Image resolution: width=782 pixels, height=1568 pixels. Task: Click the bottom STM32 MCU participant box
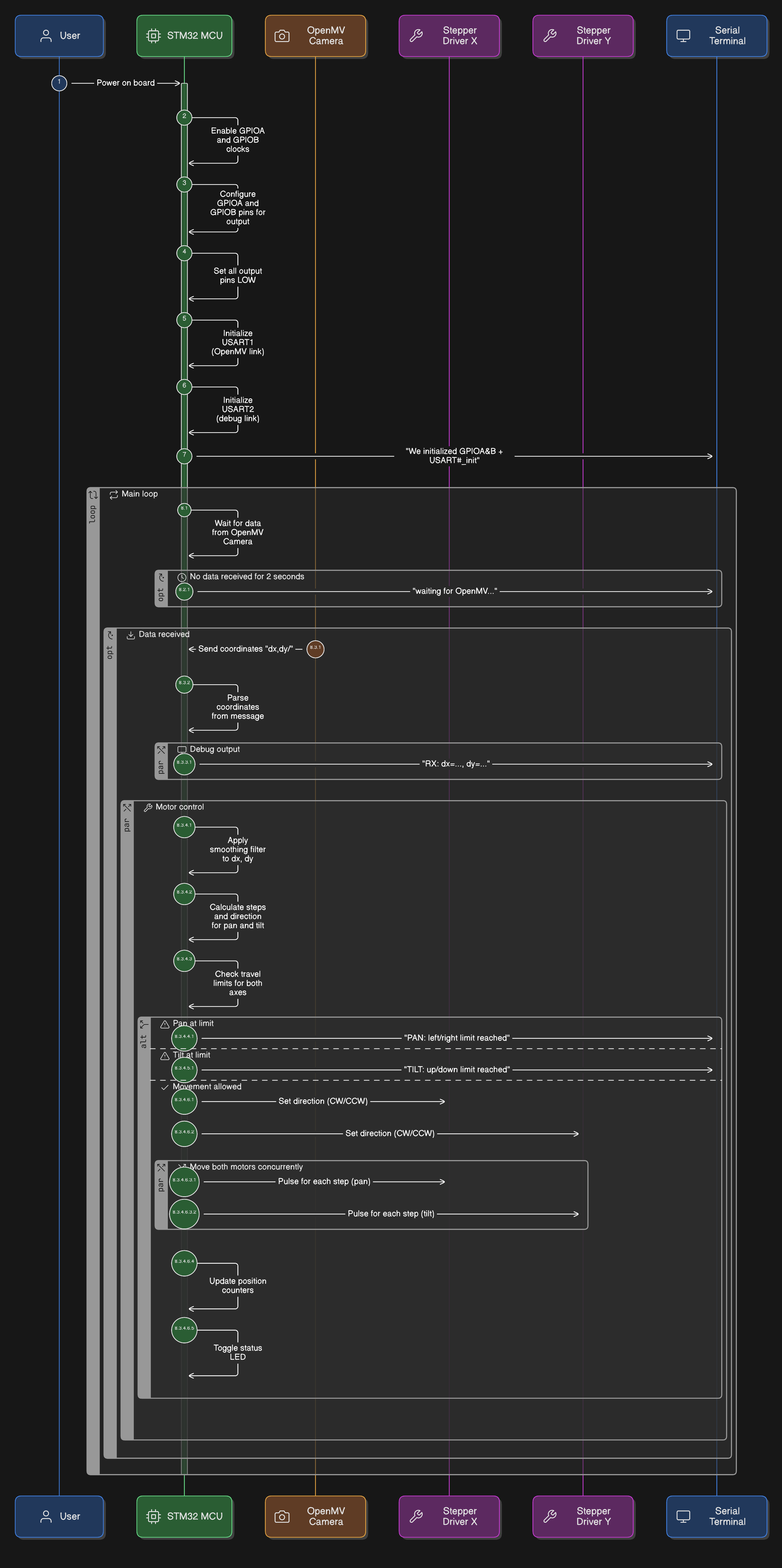(x=184, y=1517)
